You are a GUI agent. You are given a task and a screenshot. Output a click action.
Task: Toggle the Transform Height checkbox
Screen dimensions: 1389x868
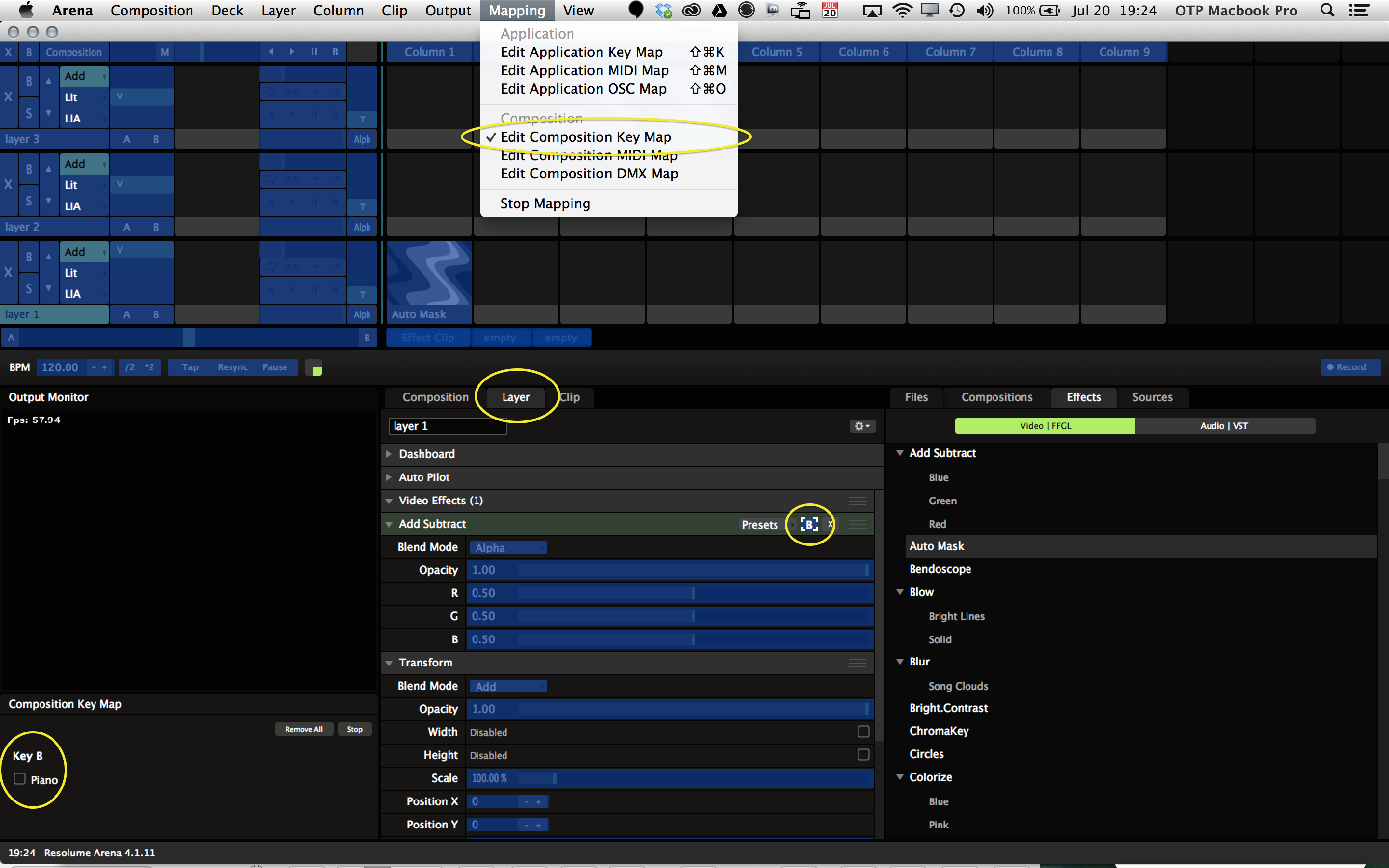pyautogui.click(x=863, y=754)
